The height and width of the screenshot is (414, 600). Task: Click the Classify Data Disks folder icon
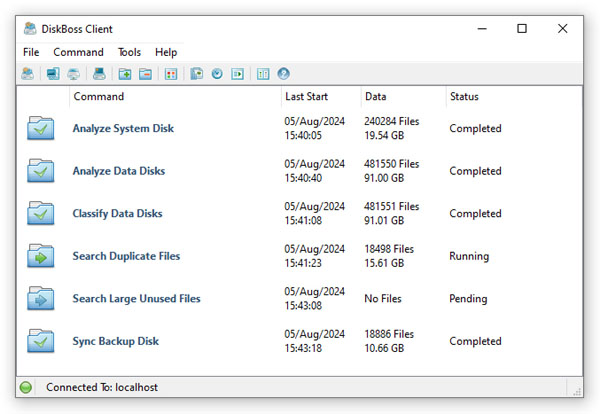41,213
